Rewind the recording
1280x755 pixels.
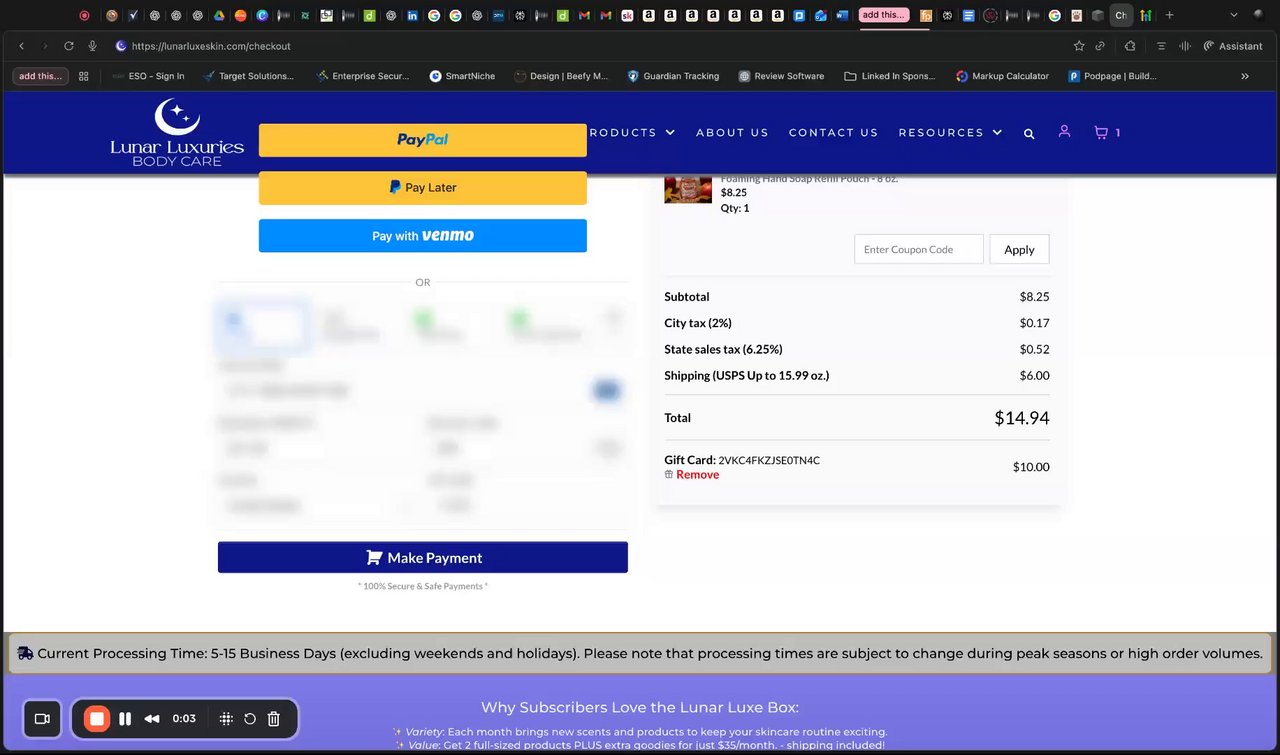pos(152,718)
